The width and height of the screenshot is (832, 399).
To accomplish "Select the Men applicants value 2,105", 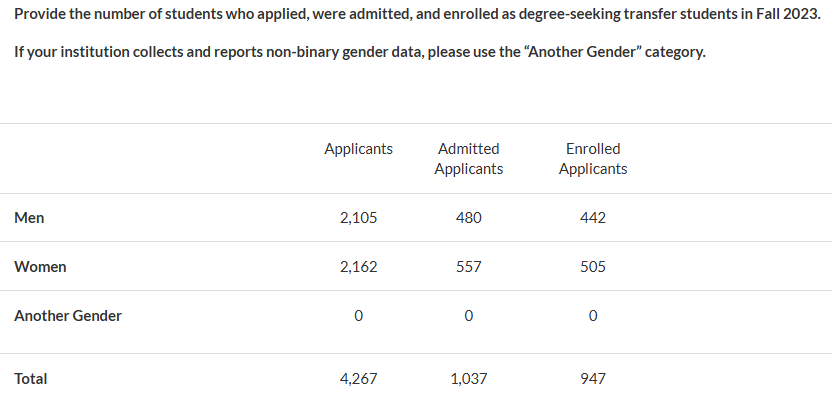I will click(359, 218).
